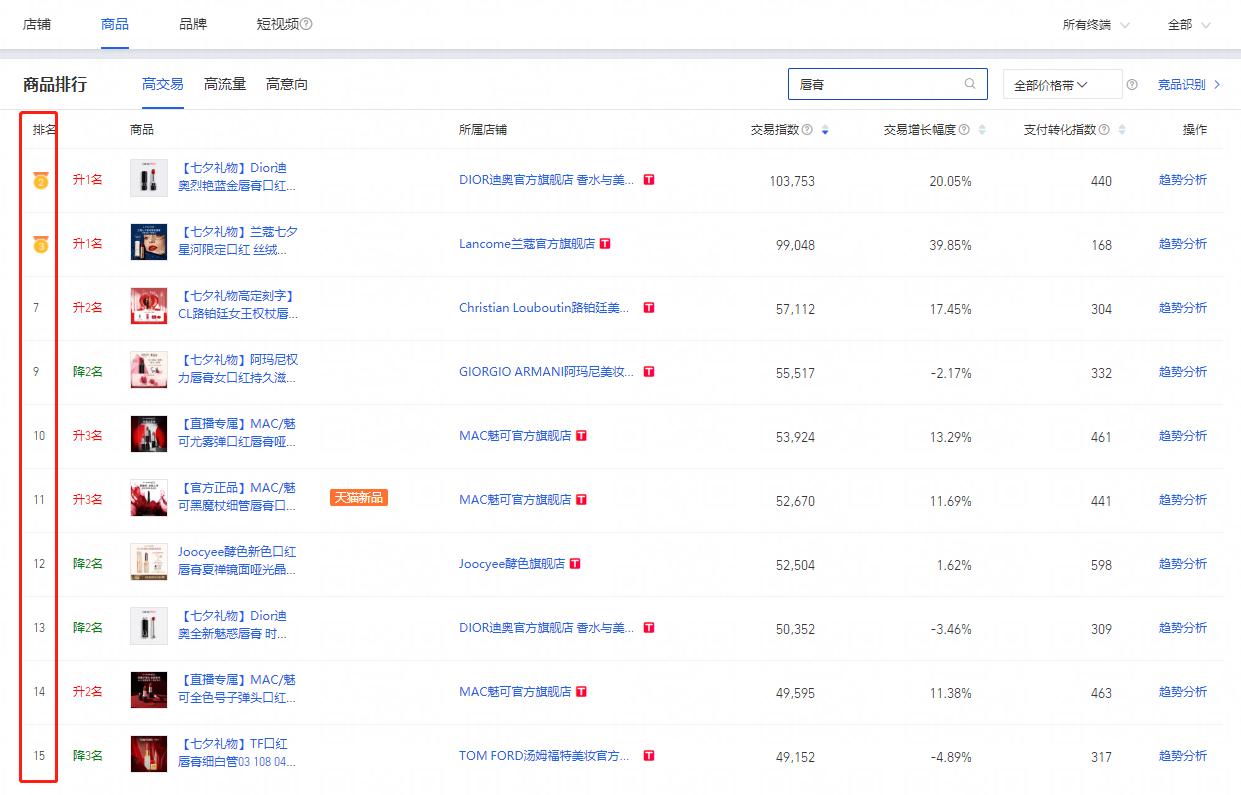Click the search magnifier icon
Image resolution: width=1241 pixels, height=795 pixels.
tap(970, 84)
